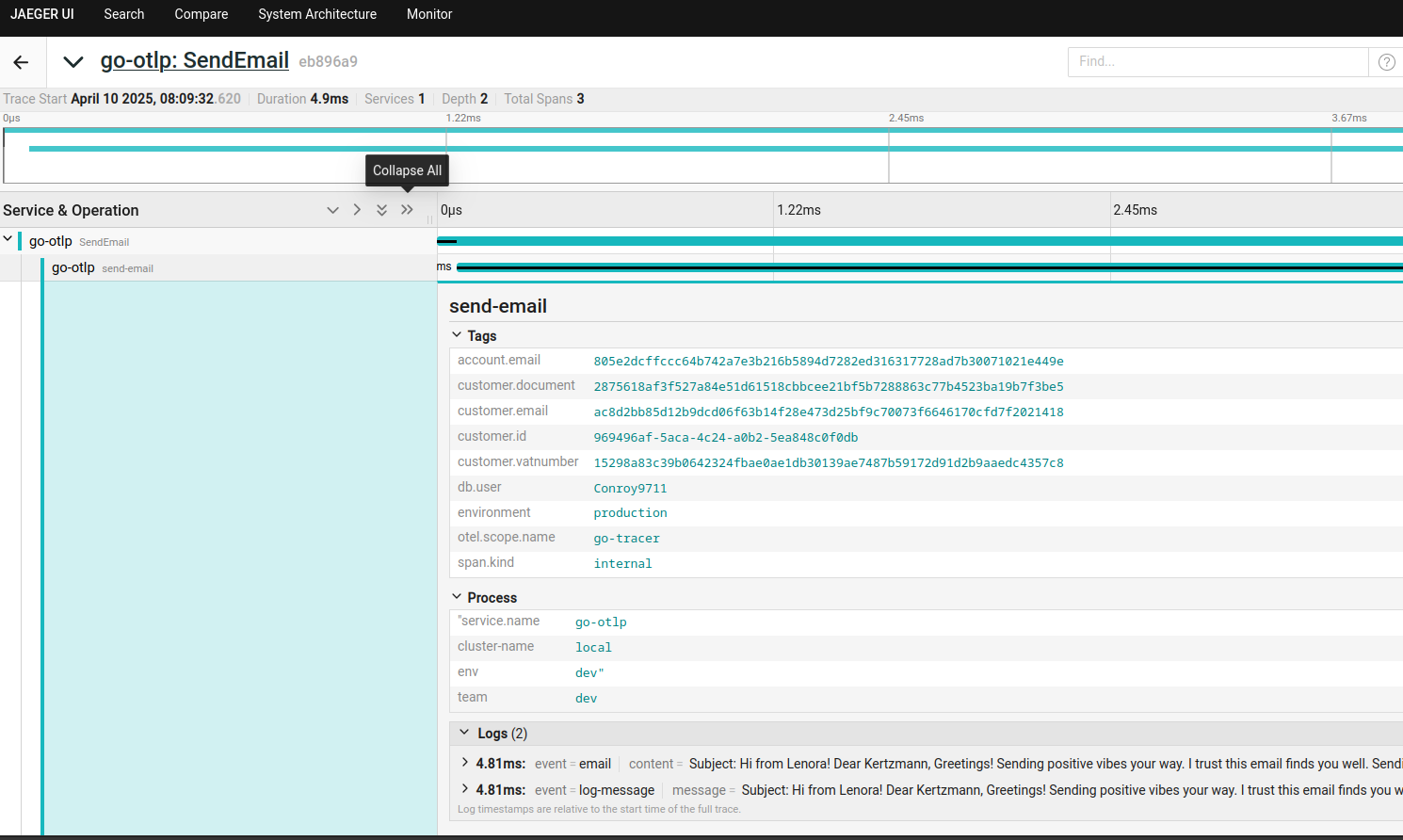Open the Compare menu item

point(202,14)
